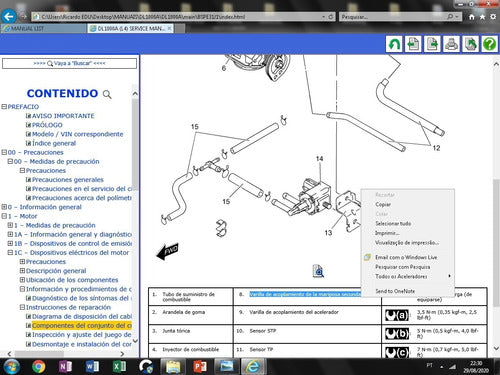Open Windows Start menu
This screenshot has height=375, width=500.
[x=11, y=366]
